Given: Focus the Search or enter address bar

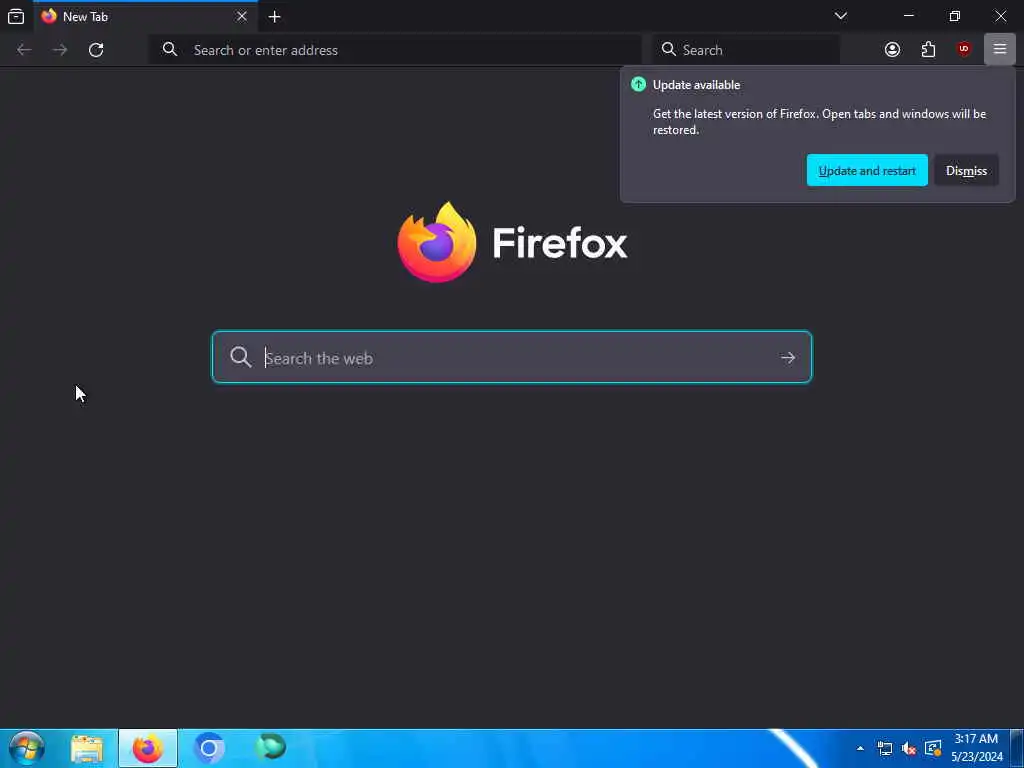Looking at the screenshot, I should click(395, 50).
